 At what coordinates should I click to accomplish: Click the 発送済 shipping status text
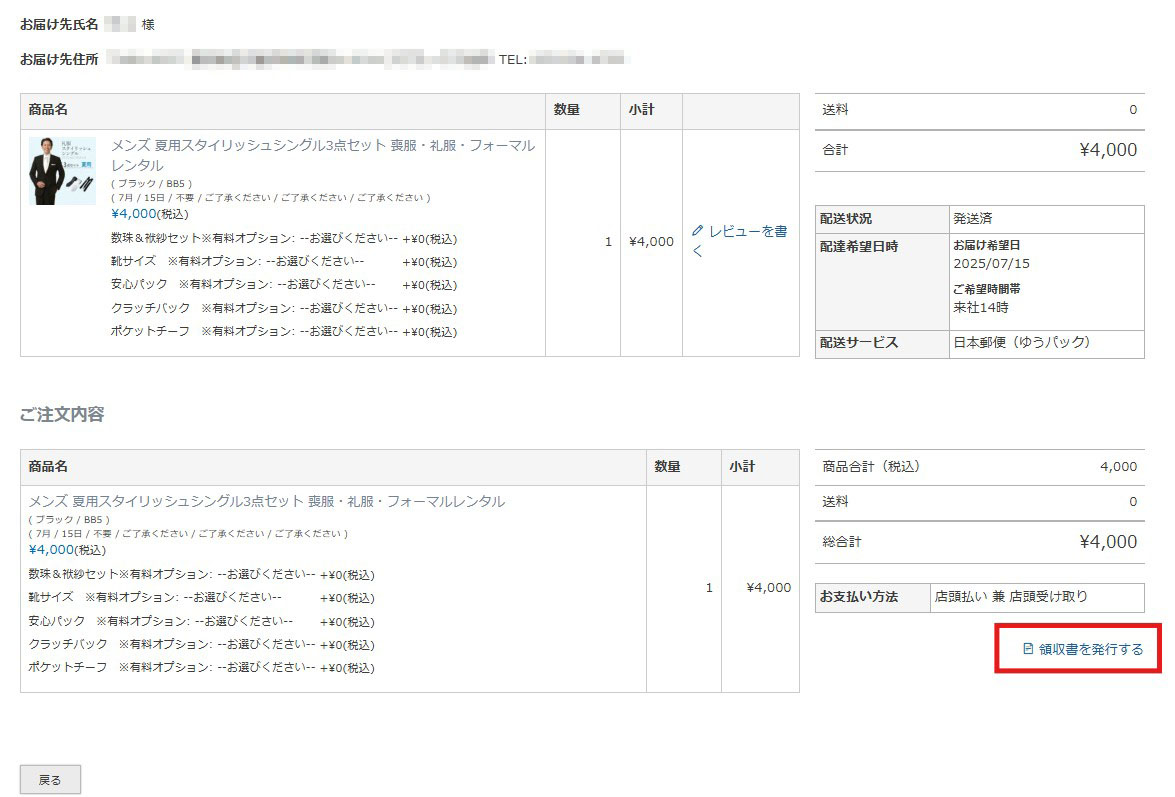coord(973,218)
